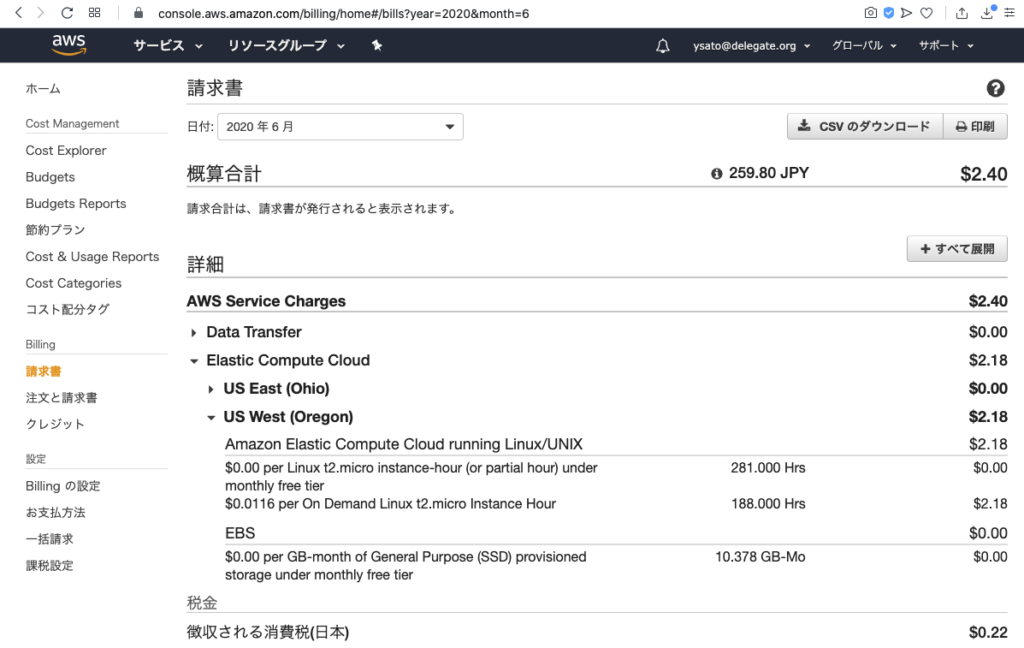Screen dimensions: 1024x648
Task: Expand the US East (Ohio) region
Action: (211, 389)
